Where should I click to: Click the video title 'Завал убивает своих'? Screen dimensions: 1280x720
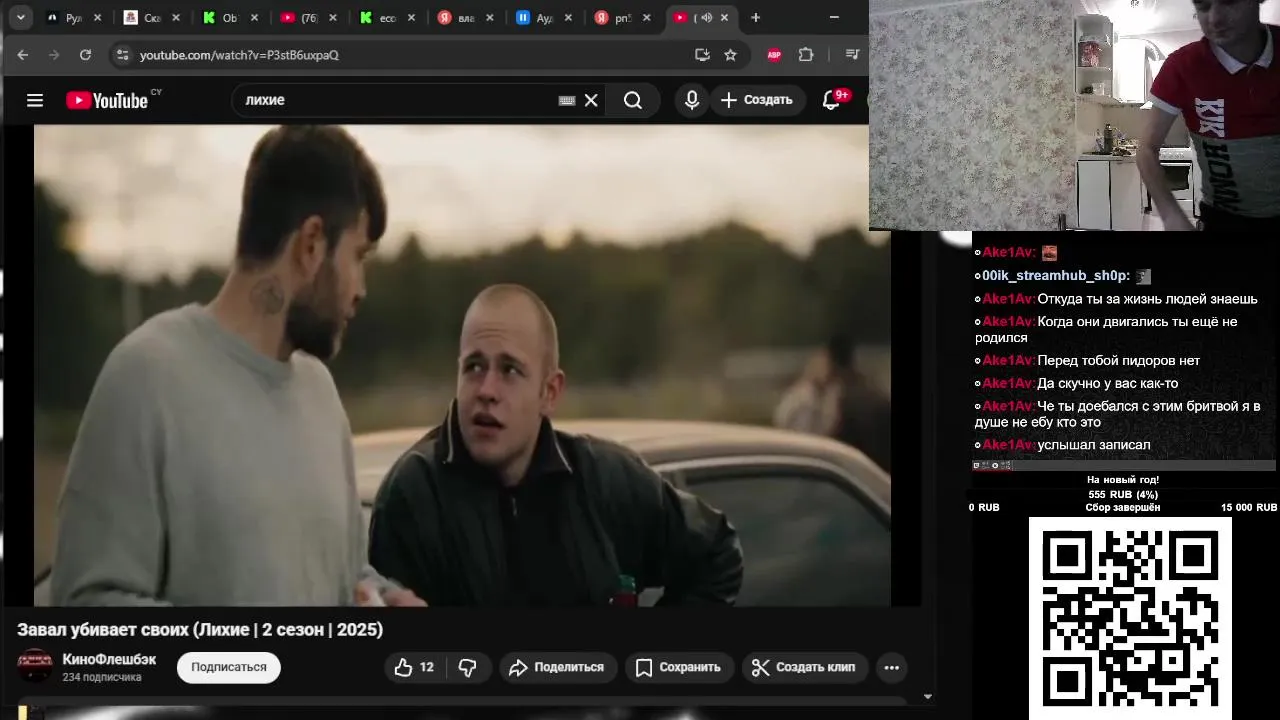coord(200,630)
